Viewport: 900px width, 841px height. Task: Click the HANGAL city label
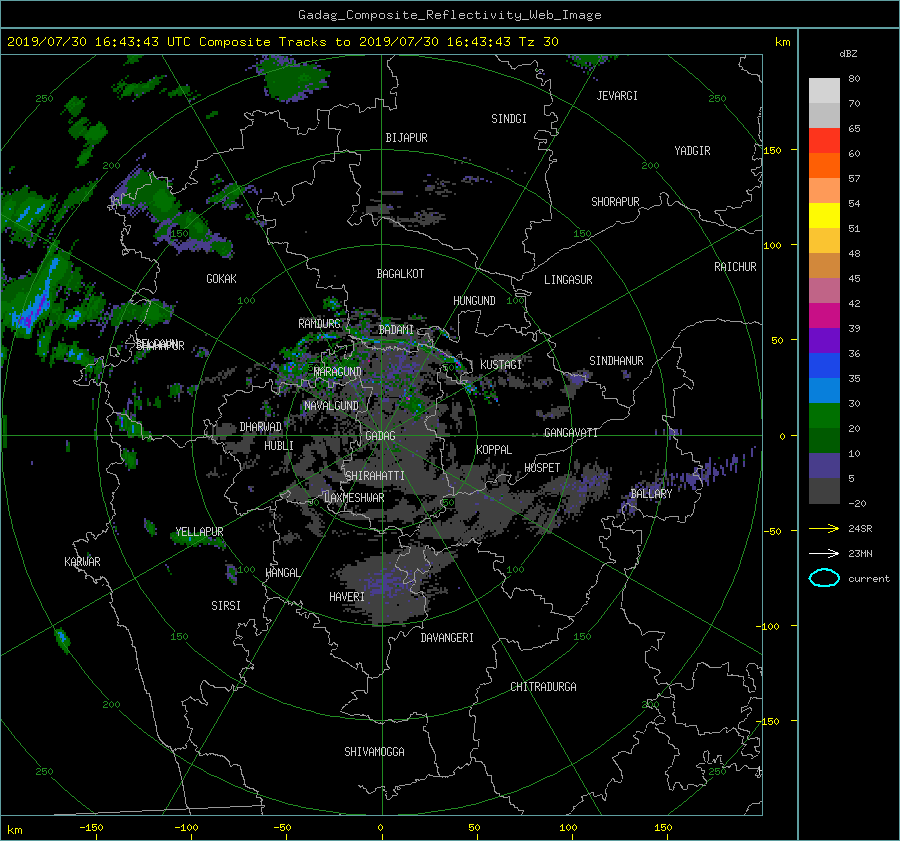pyautogui.click(x=282, y=573)
